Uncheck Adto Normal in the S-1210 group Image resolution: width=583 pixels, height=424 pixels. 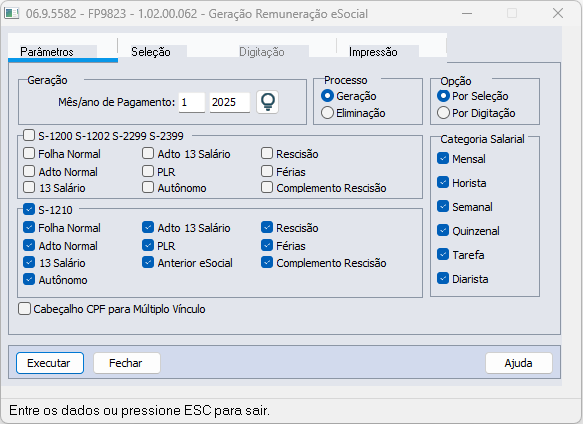click(29, 245)
